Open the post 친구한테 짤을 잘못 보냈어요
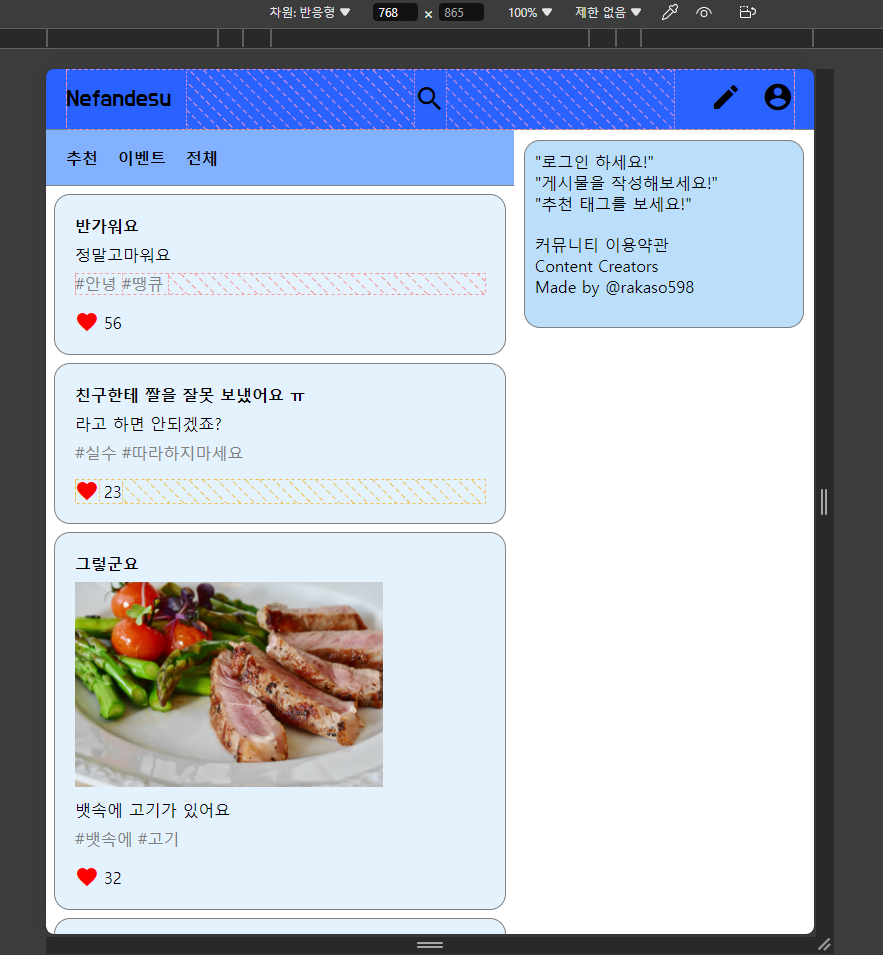This screenshot has width=883, height=955. pyautogui.click(x=189, y=395)
